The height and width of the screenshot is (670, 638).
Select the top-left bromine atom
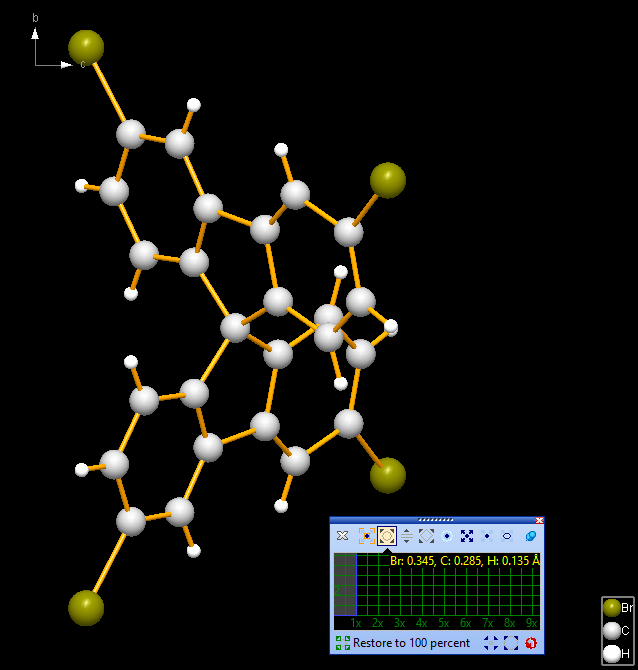pyautogui.click(x=86, y=47)
